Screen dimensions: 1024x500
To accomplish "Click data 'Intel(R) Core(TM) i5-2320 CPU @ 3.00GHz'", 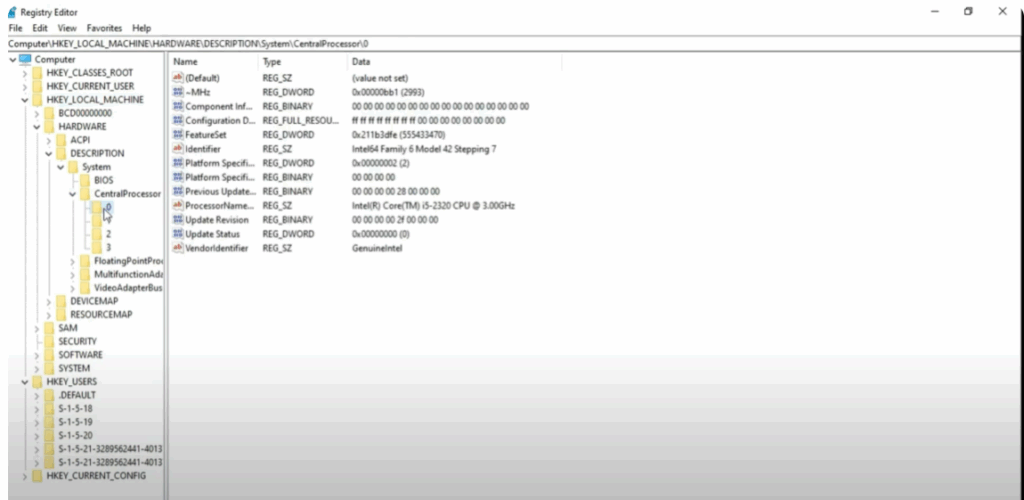I will [433, 206].
